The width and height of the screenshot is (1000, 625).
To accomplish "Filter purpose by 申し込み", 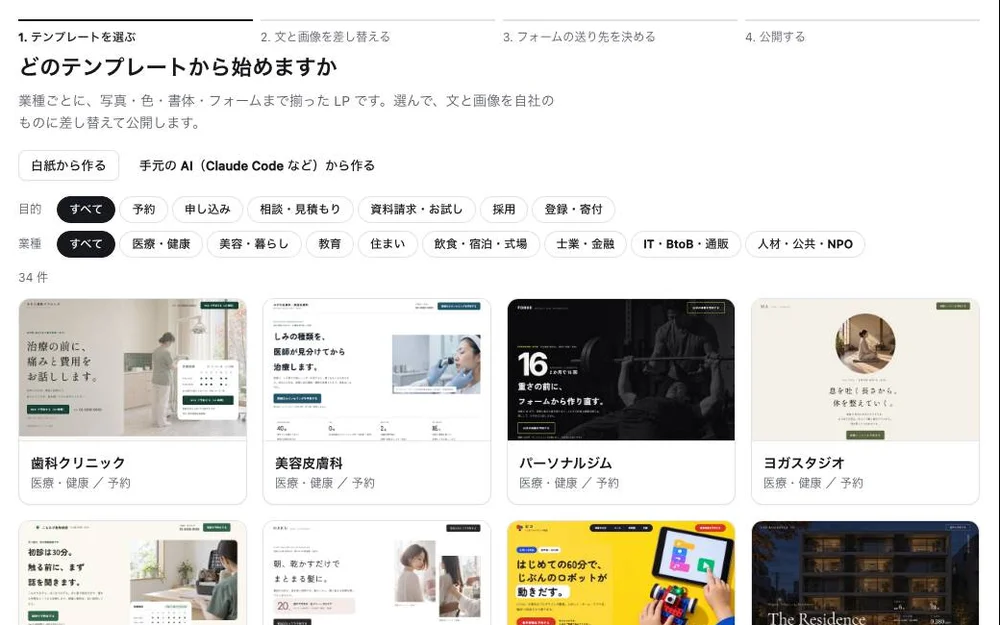I will point(207,209).
